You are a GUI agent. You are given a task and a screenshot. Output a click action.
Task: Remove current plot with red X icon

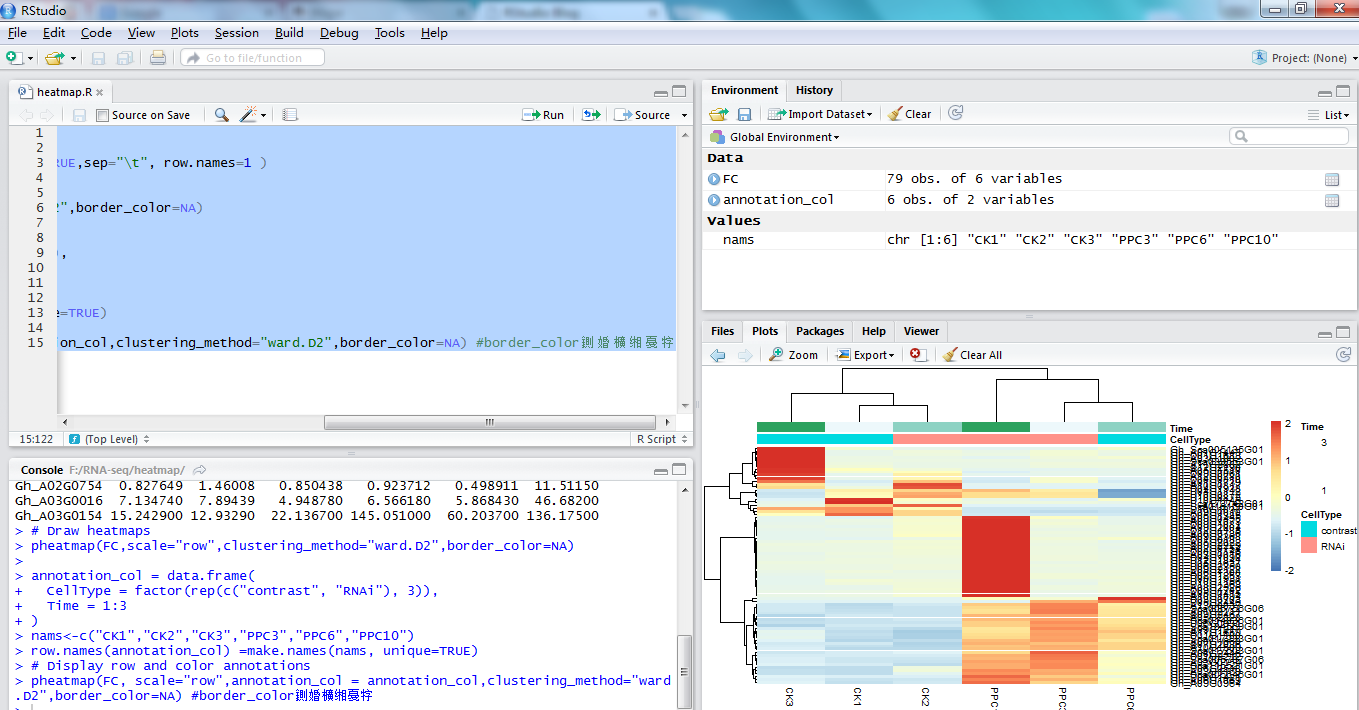click(x=917, y=355)
